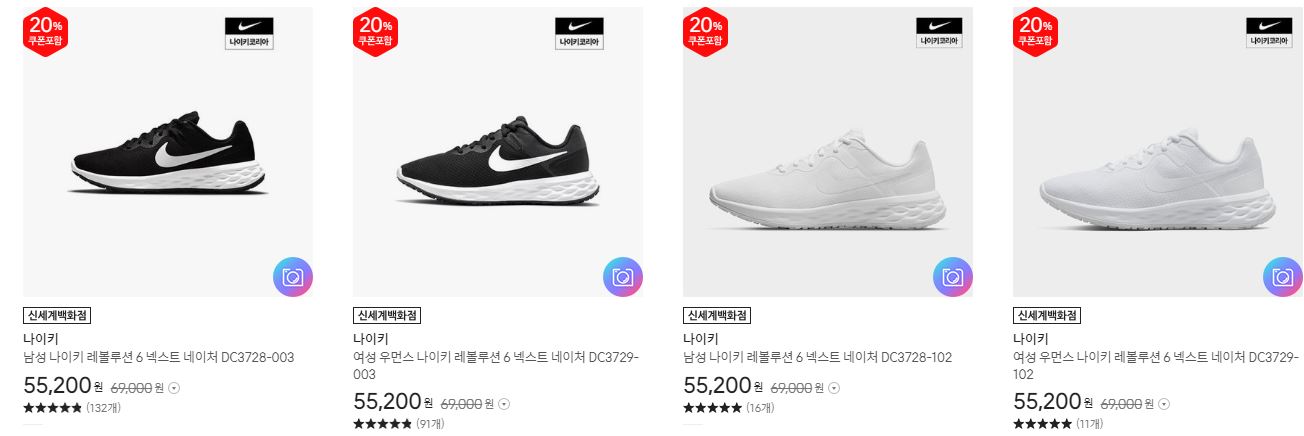Viewport: 1304px width, 436px height.
Task: Open the 132-review star rating of the first product
Action: pos(71,408)
